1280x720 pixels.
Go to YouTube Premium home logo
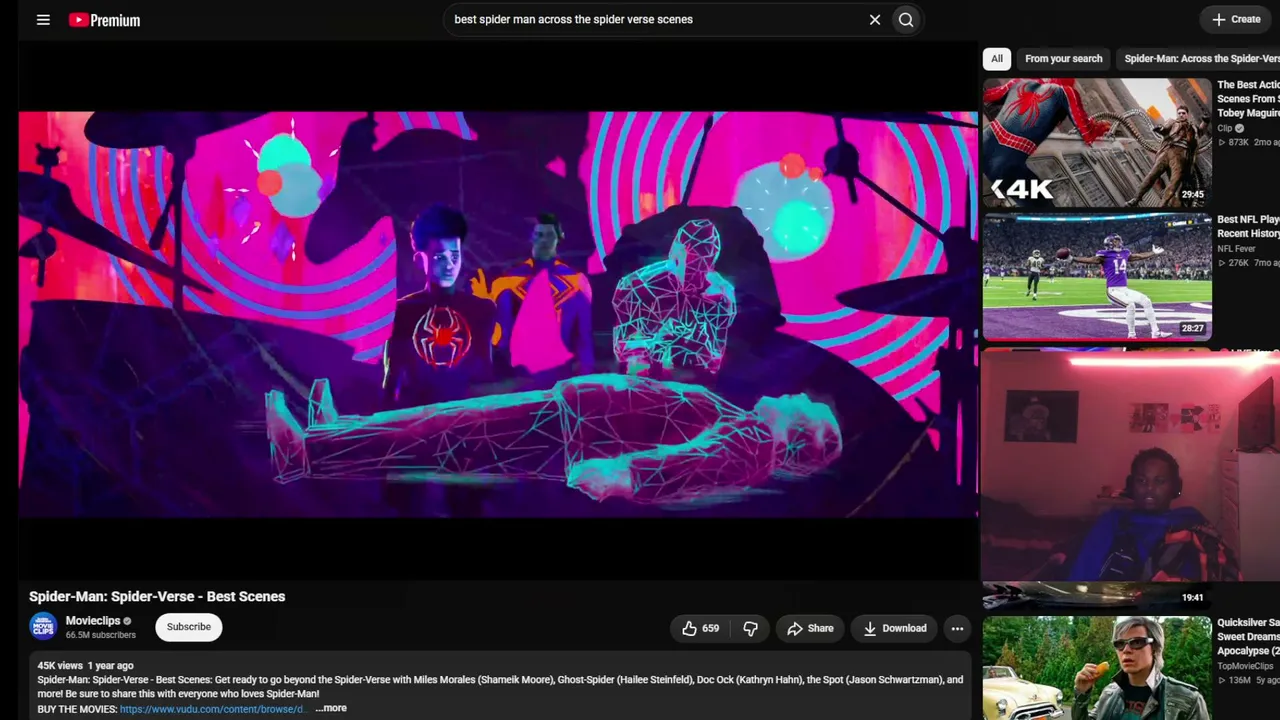[104, 20]
